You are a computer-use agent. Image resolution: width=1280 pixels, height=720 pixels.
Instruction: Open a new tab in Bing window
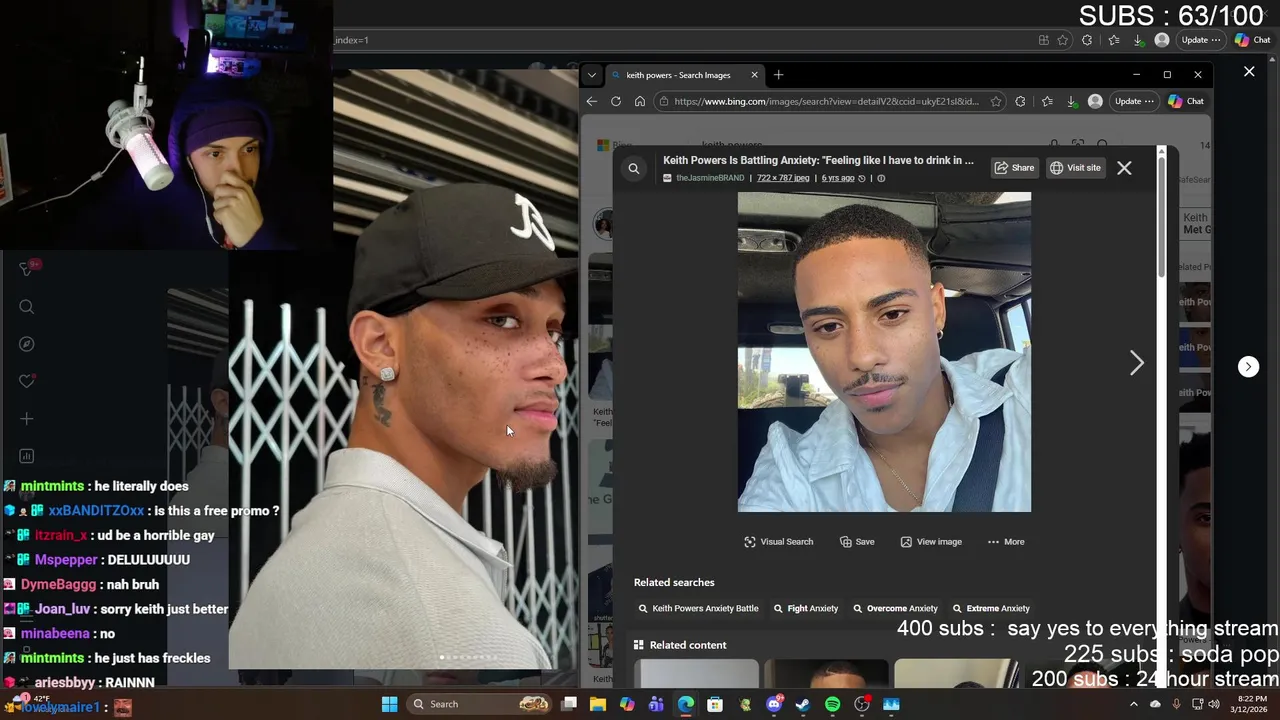[x=778, y=75]
